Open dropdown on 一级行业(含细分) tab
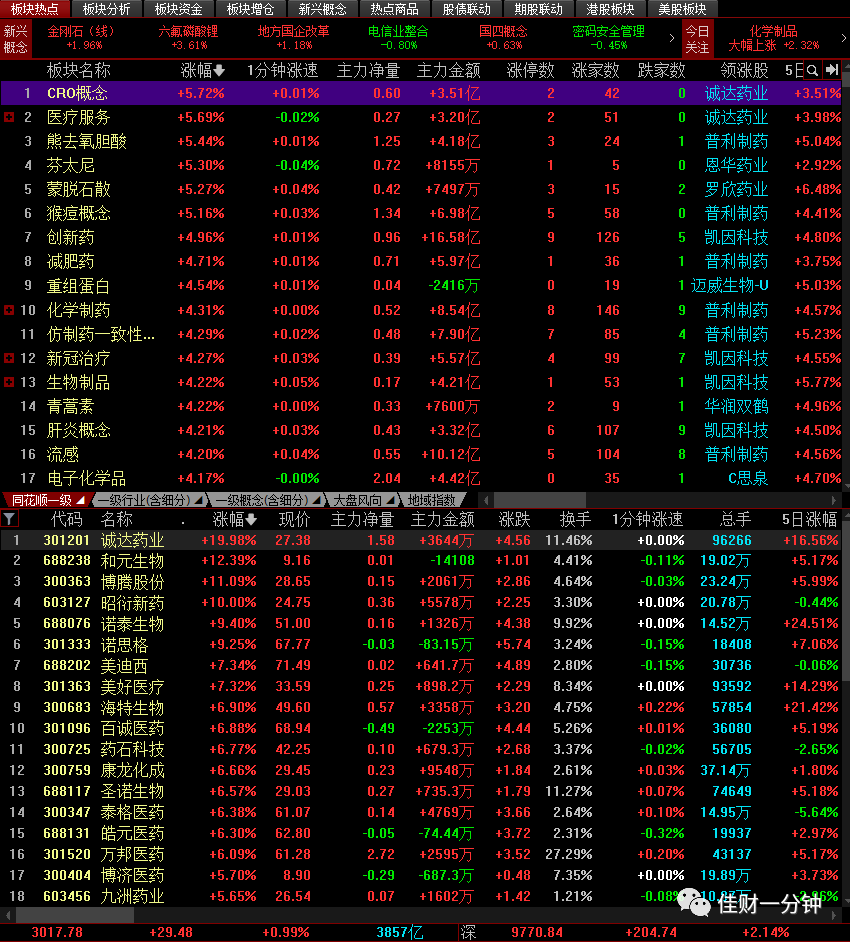This screenshot has height=942, width=850. pyautogui.click(x=198, y=500)
